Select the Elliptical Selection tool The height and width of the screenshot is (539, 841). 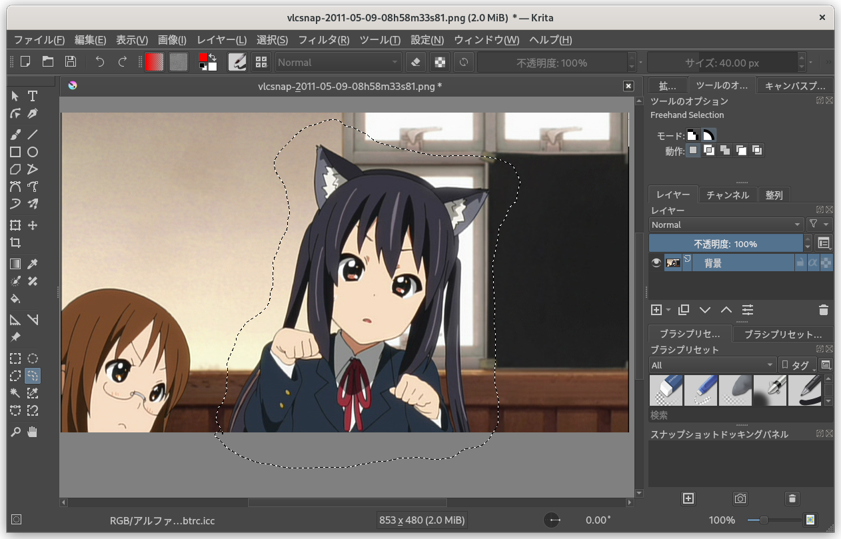33,358
